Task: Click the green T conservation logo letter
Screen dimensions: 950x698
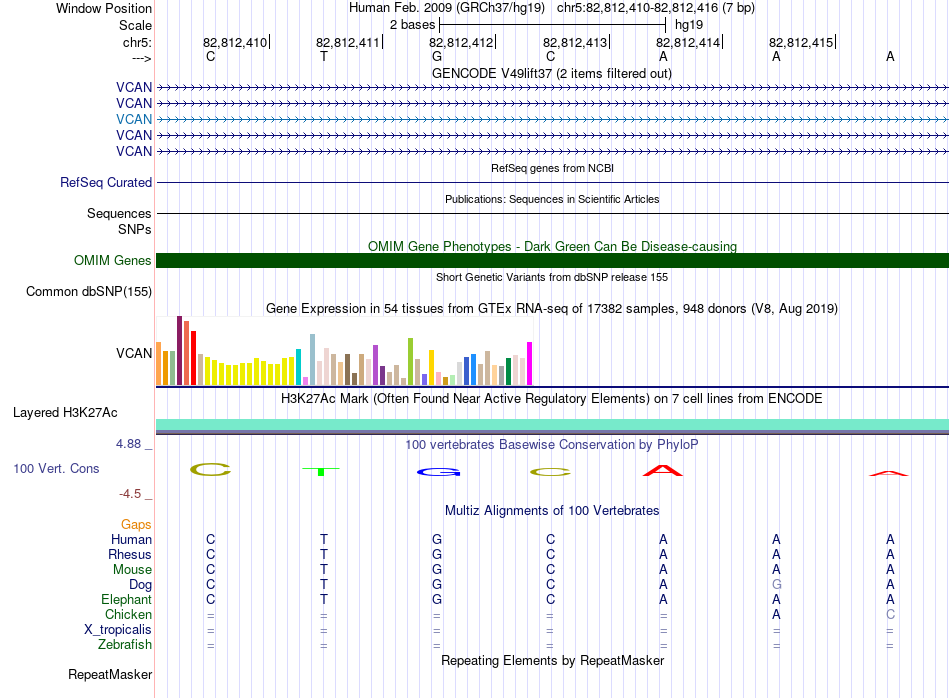Action: click(x=321, y=471)
